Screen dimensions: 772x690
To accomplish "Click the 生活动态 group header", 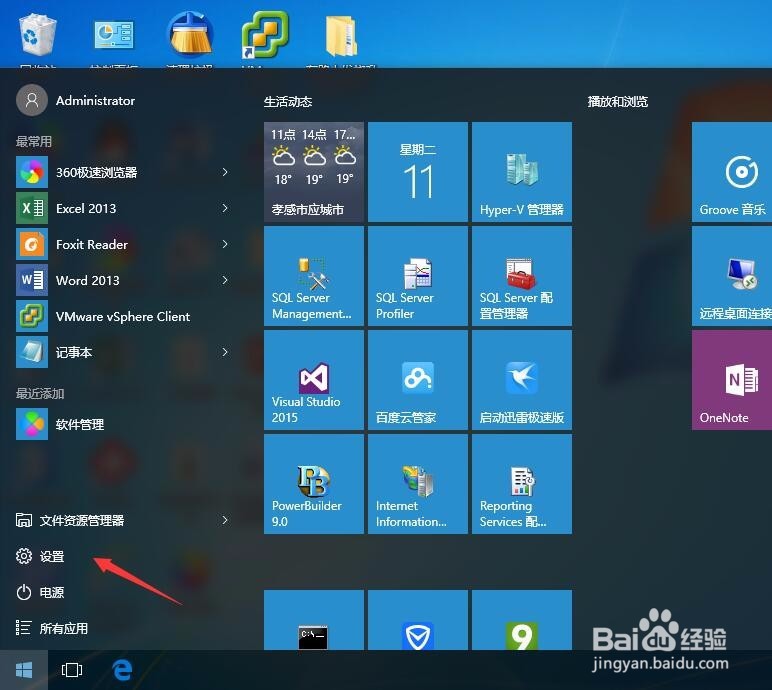I will tap(288, 102).
